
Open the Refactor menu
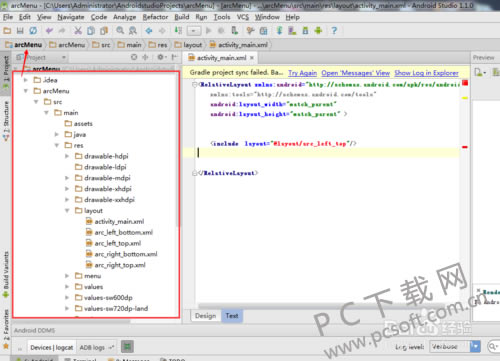click(155, 17)
